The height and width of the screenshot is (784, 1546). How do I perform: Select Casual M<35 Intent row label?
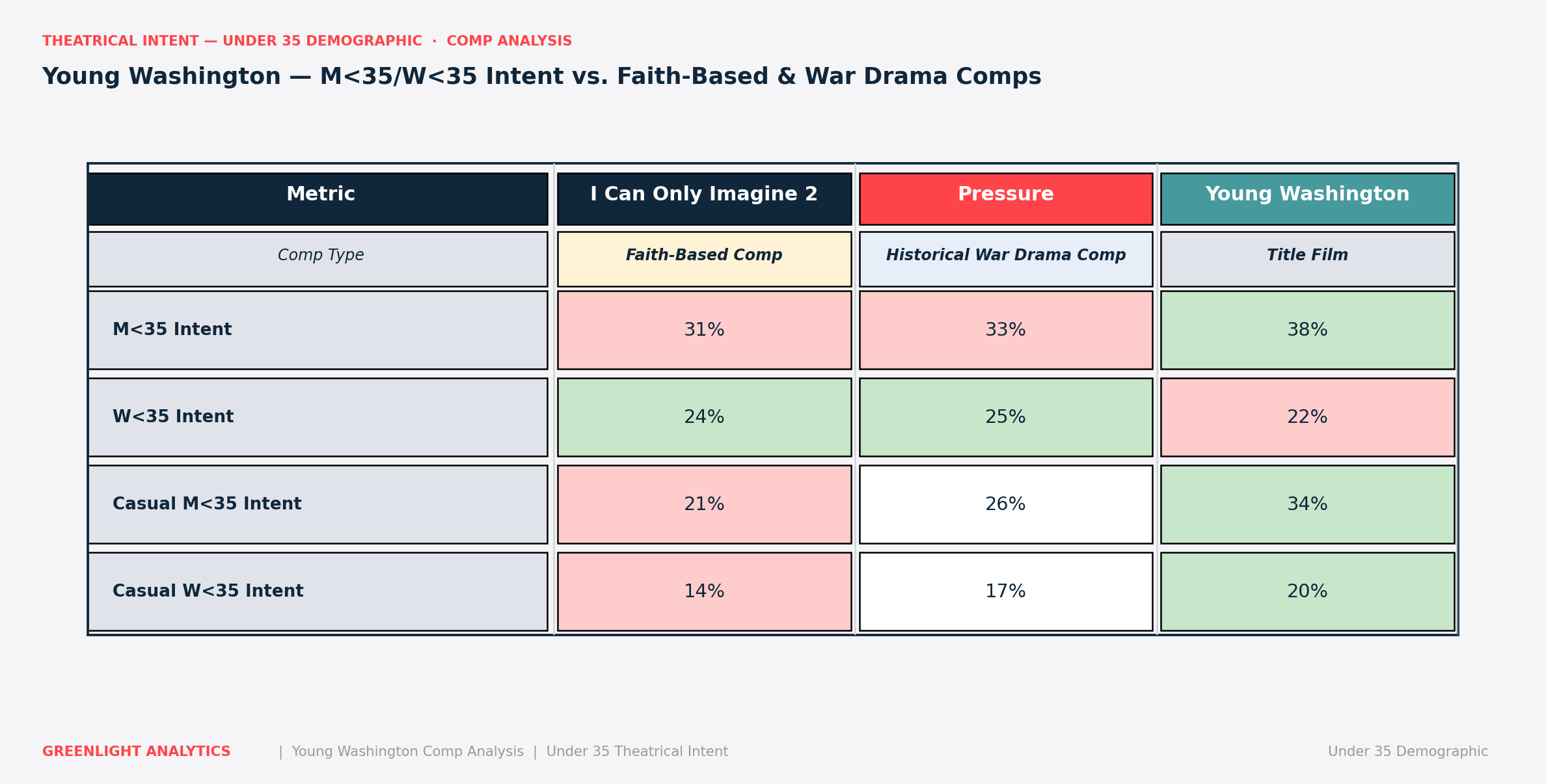[x=318, y=504]
